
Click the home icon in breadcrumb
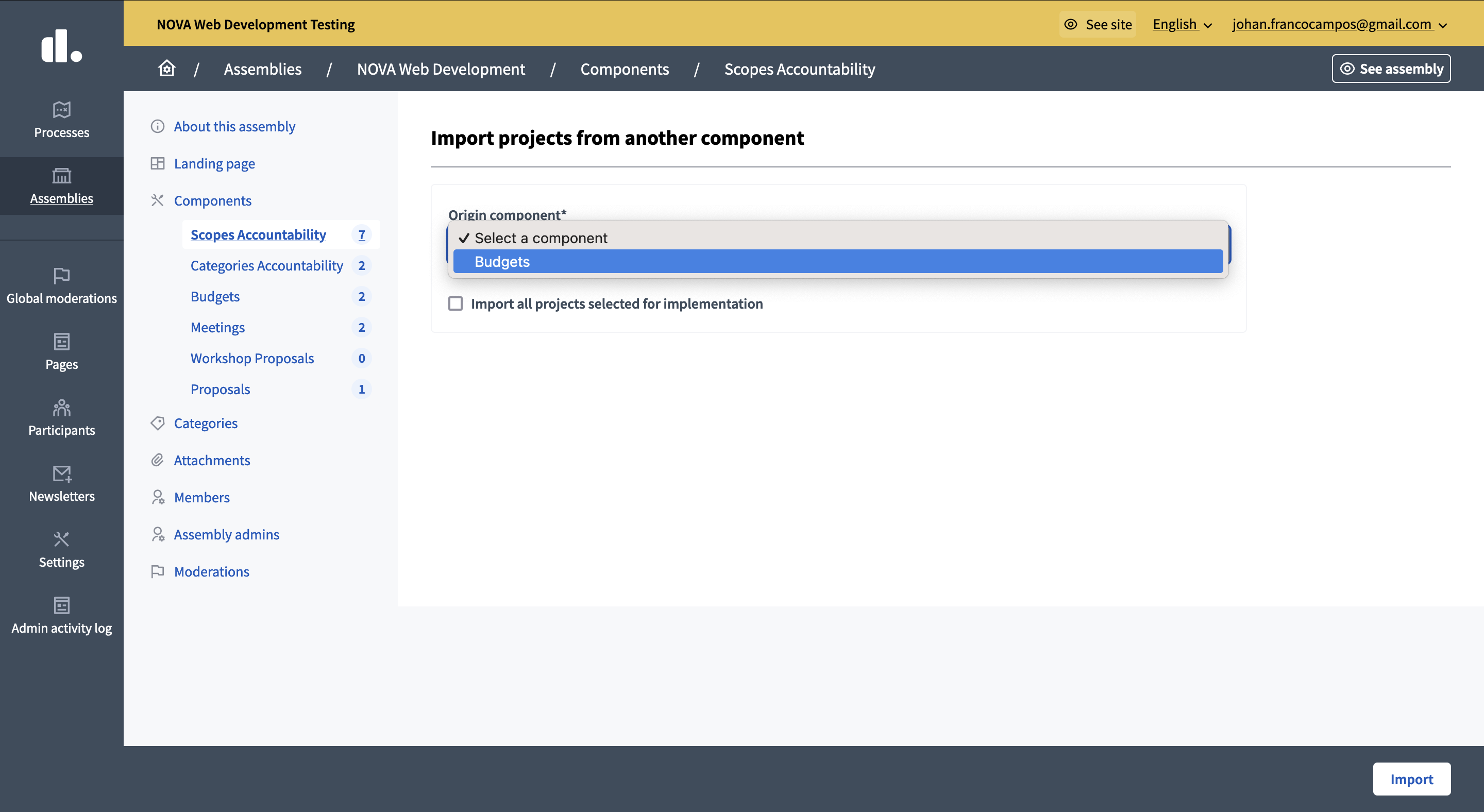click(166, 69)
